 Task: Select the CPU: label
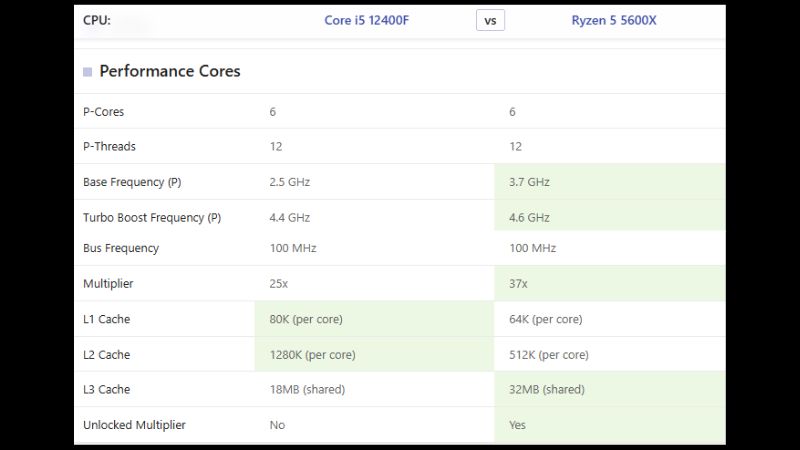coord(97,20)
